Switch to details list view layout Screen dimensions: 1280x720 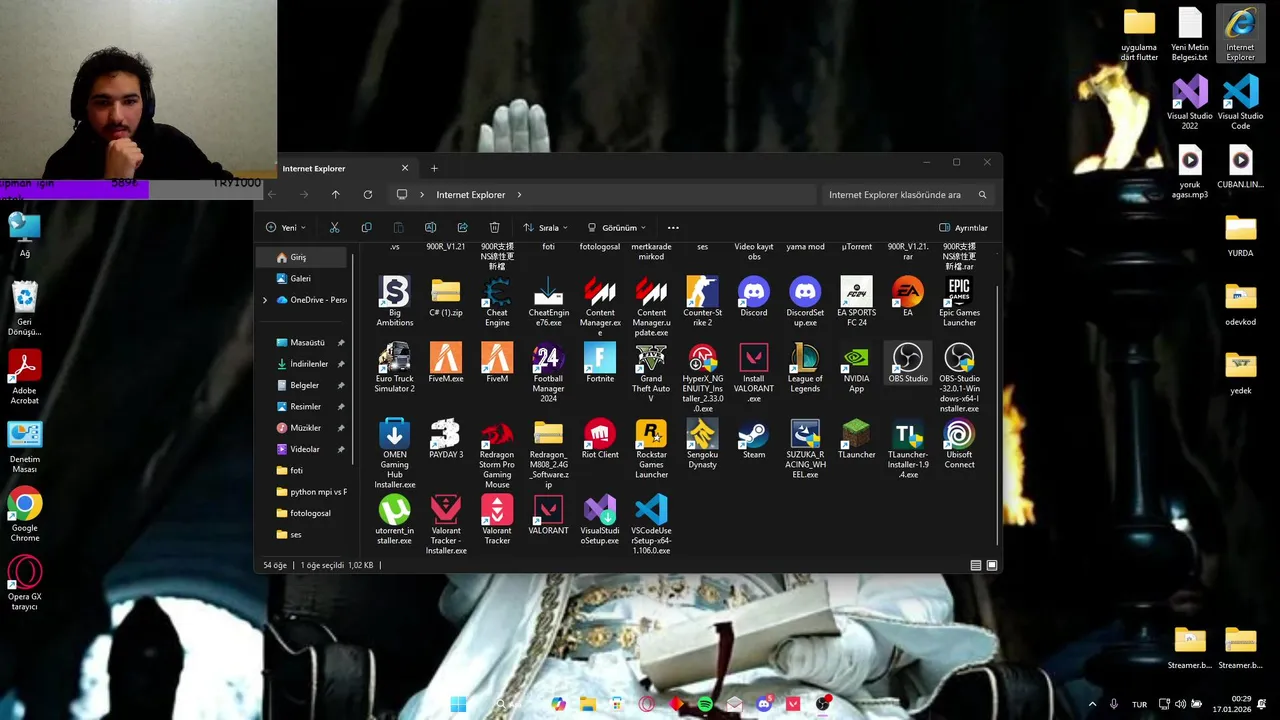(976, 565)
